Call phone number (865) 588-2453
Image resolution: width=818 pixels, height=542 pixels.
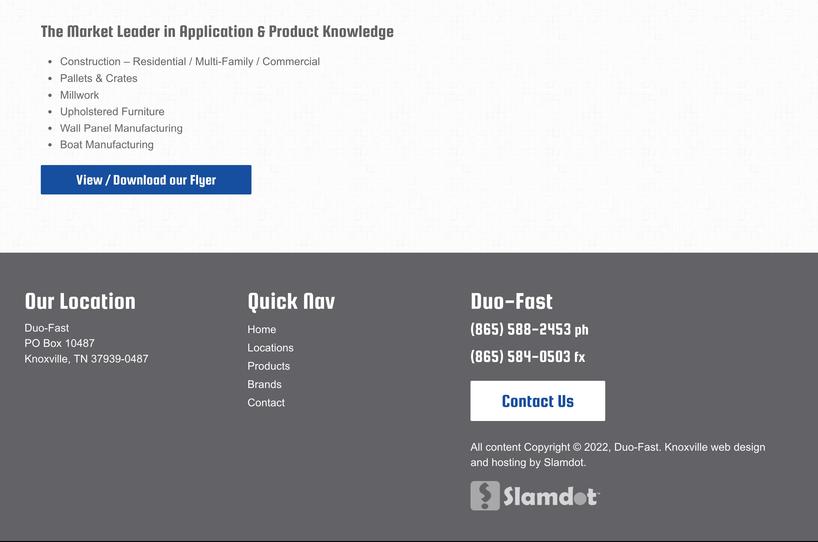click(529, 330)
